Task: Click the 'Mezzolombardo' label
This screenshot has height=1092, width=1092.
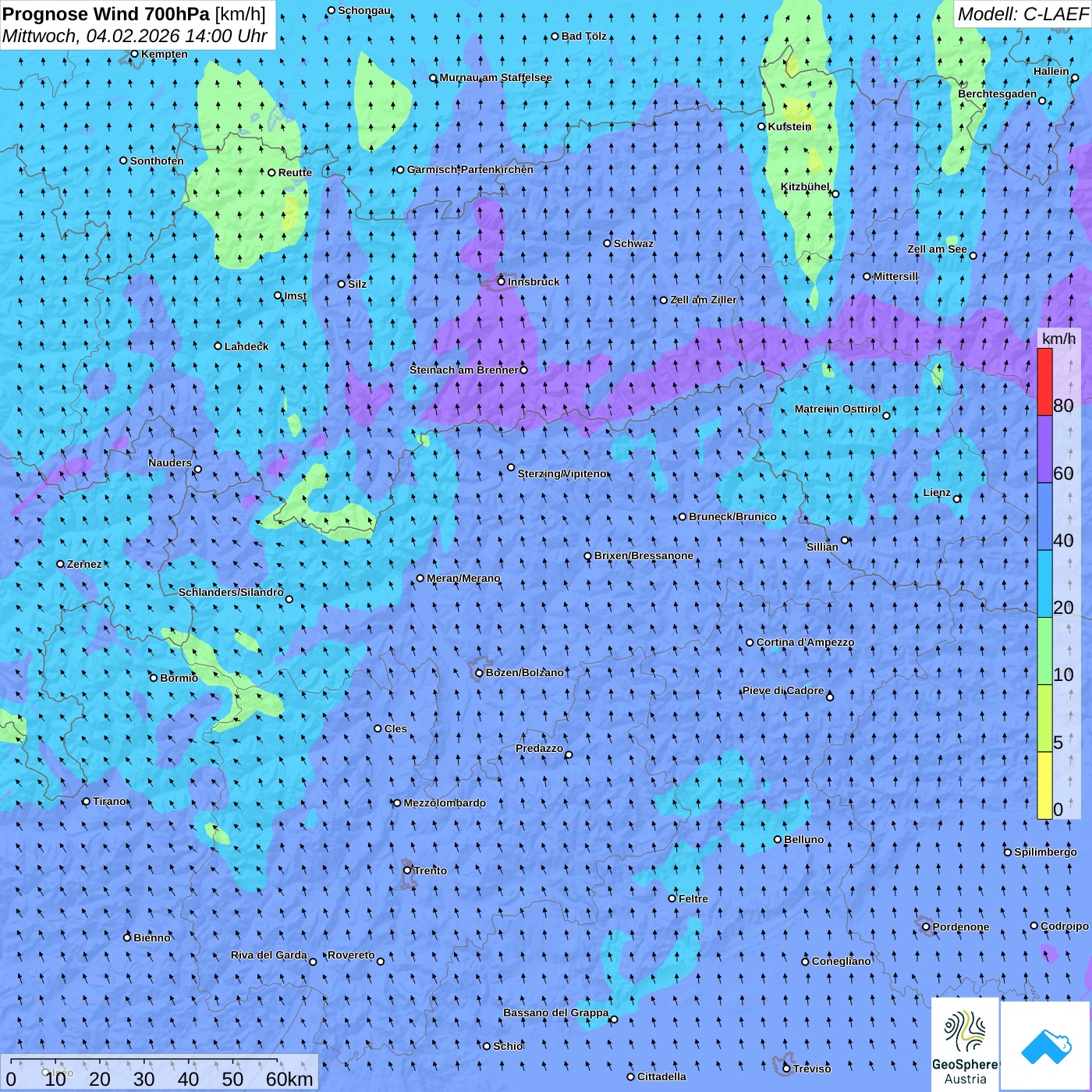Action: pos(445,803)
